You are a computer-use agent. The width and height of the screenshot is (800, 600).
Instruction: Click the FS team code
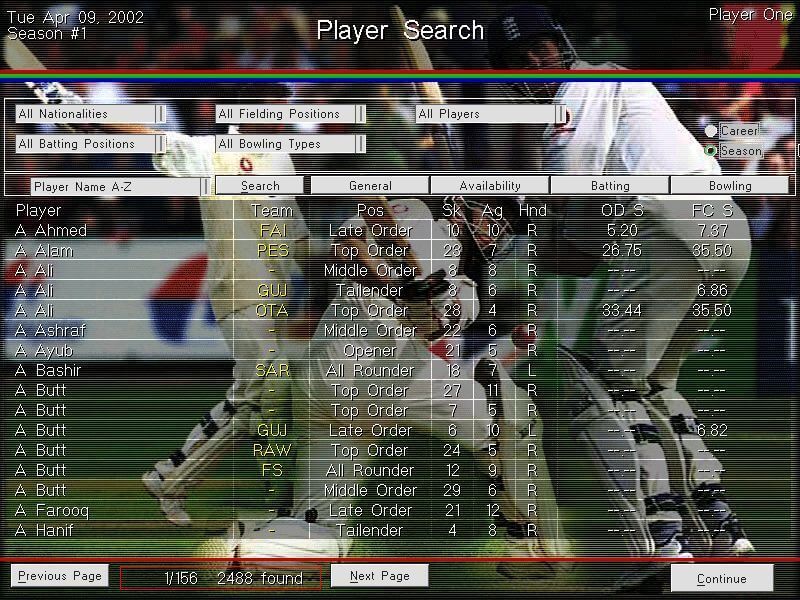click(x=272, y=470)
